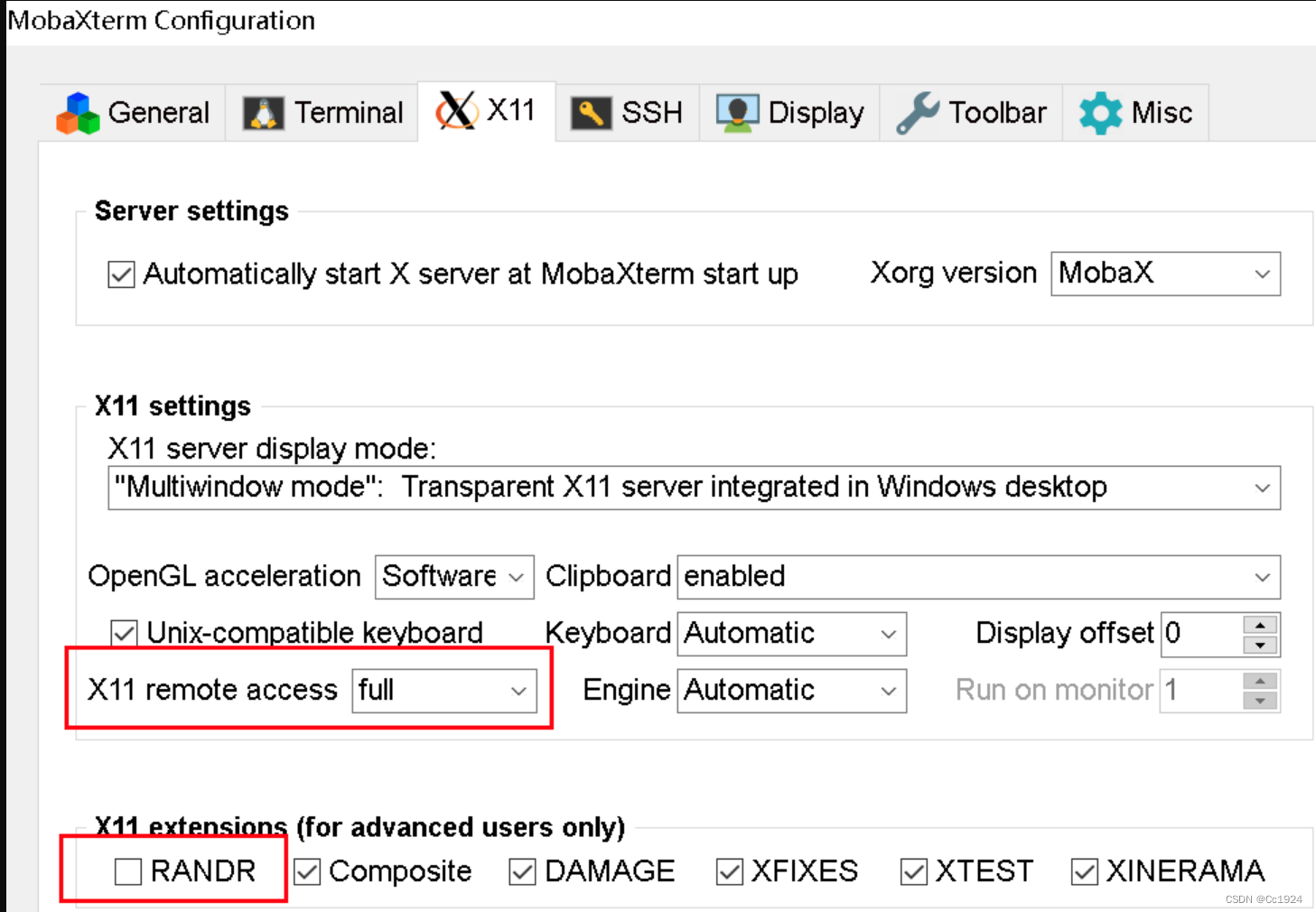The width and height of the screenshot is (1316, 912).
Task: Click the wrench Toolbar tab icon
Action: coord(918,113)
